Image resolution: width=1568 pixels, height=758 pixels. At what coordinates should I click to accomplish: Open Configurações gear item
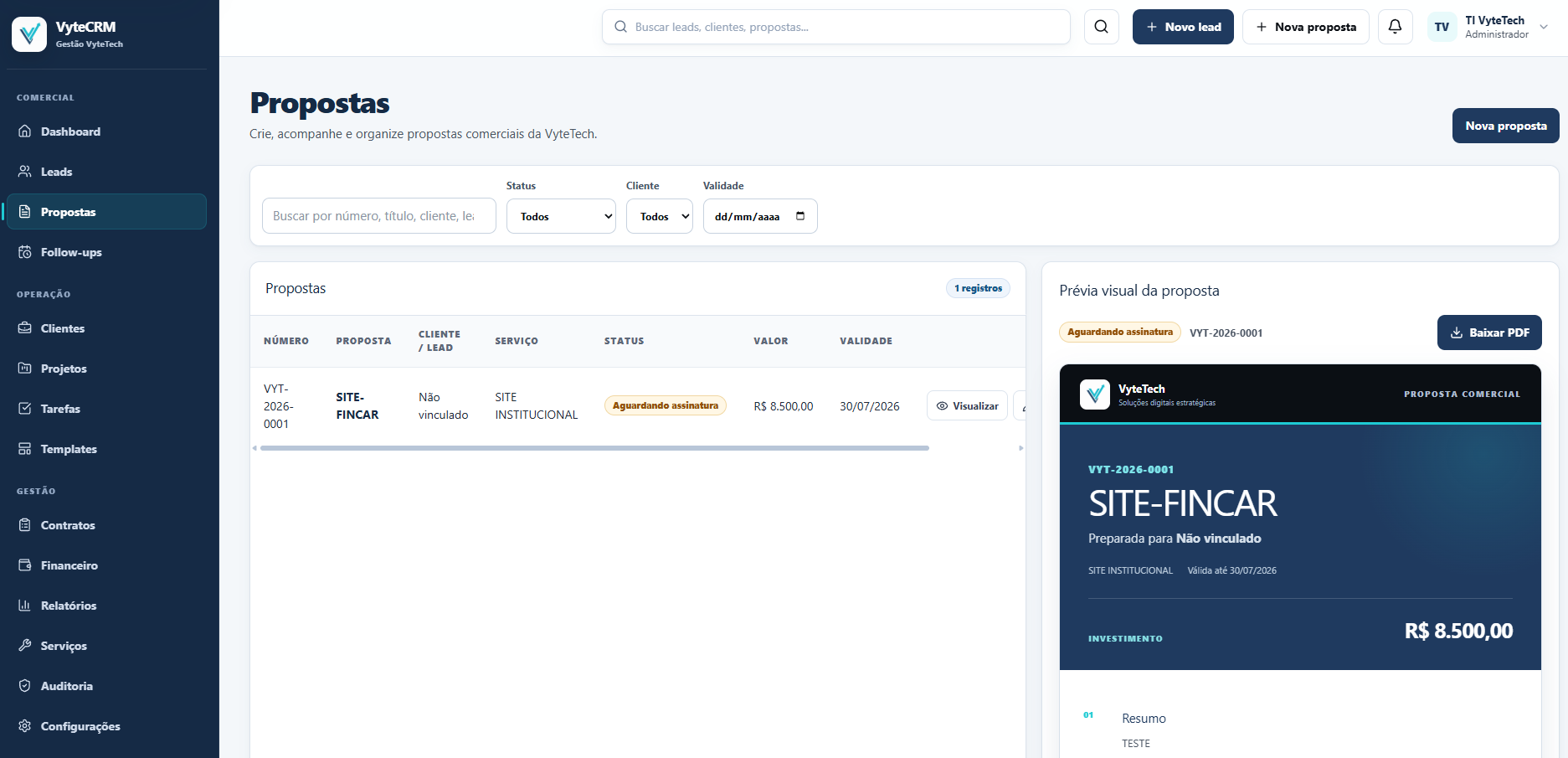click(x=106, y=726)
